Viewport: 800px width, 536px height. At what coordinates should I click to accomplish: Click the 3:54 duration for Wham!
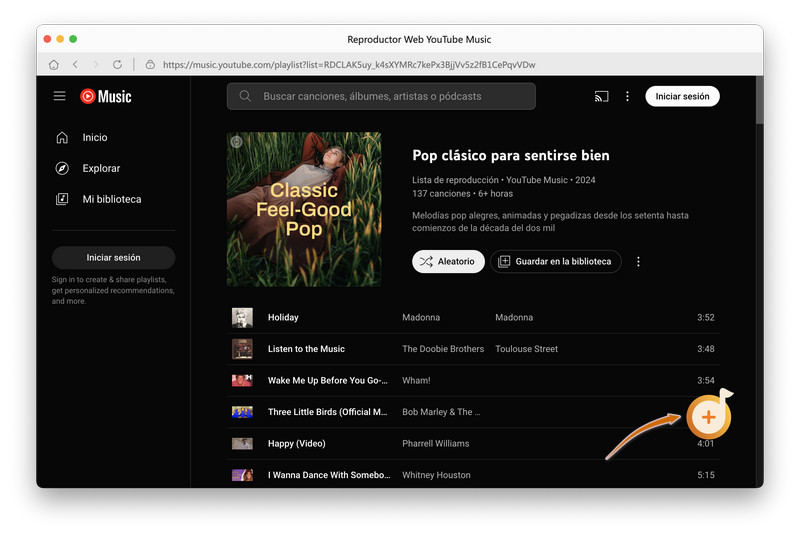[x=706, y=380]
